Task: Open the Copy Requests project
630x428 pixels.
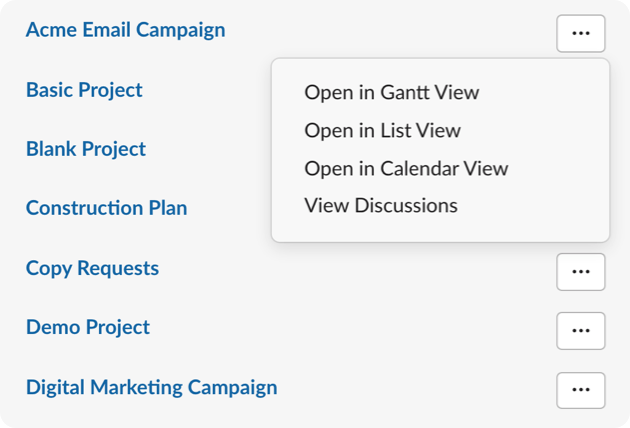Action: tap(92, 268)
